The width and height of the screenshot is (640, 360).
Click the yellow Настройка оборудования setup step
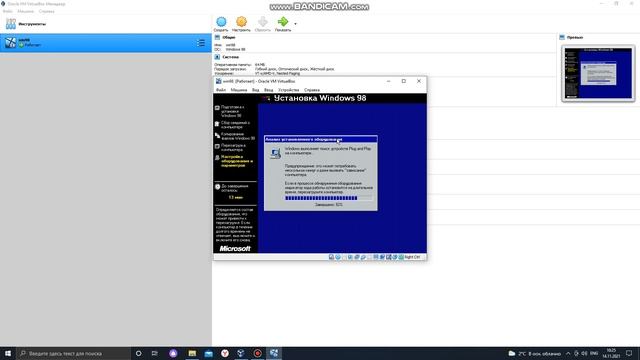[237, 161]
